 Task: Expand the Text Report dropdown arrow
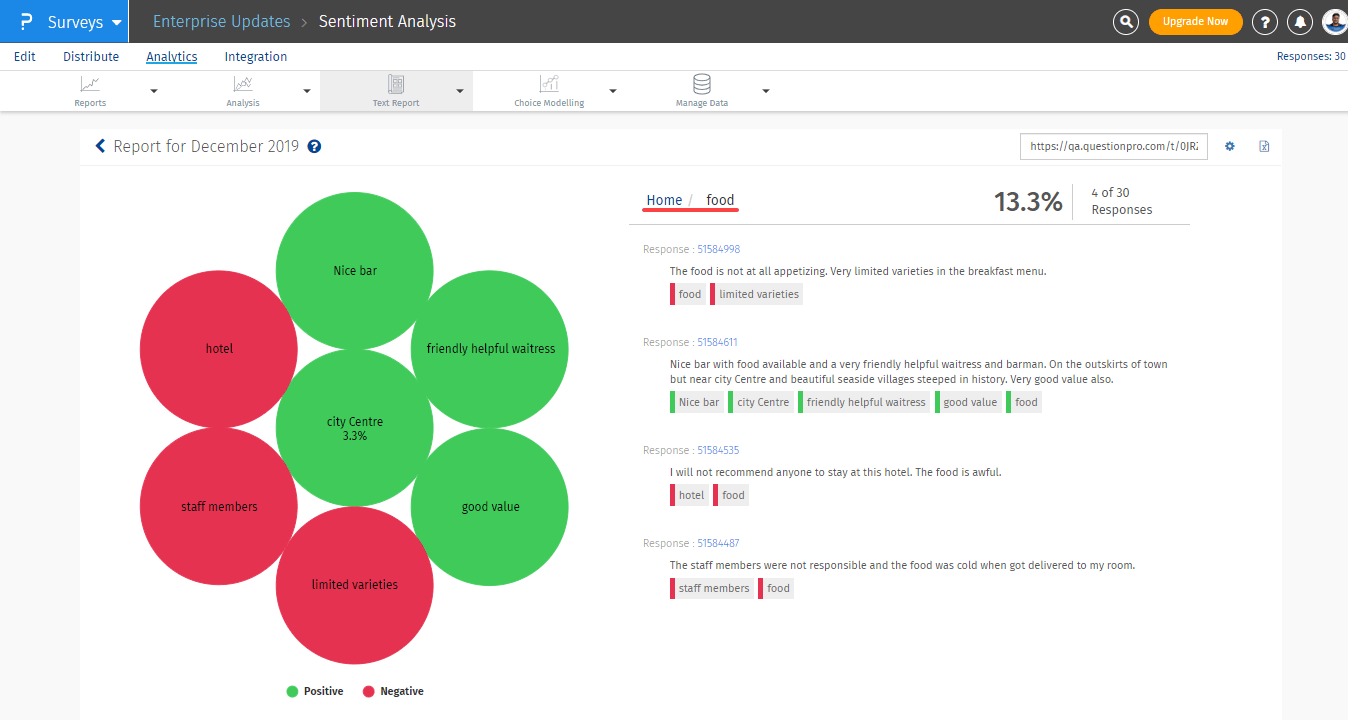pos(460,91)
